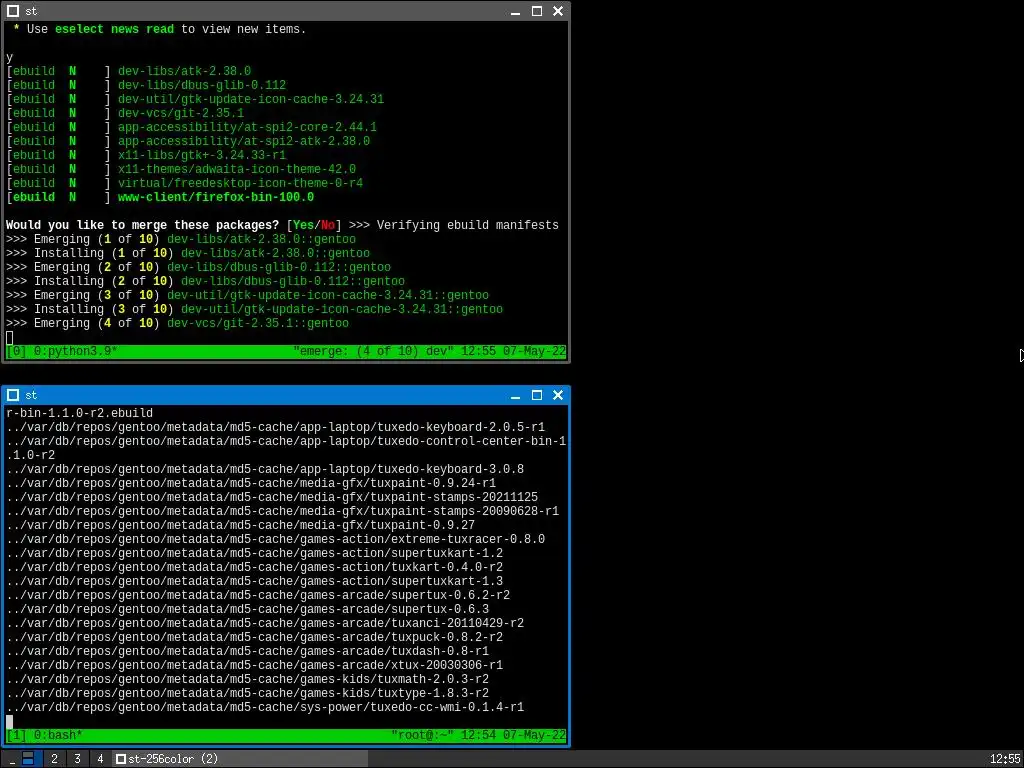This screenshot has width=1024, height=768.
Task: Close the bottom st terminal window
Action: pyautogui.click(x=558, y=395)
